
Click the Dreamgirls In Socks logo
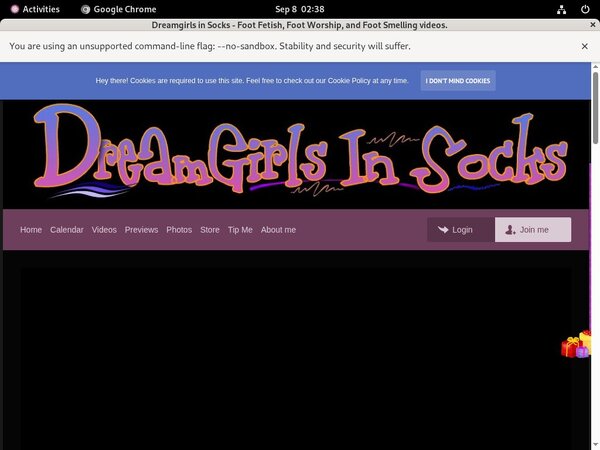click(x=298, y=155)
